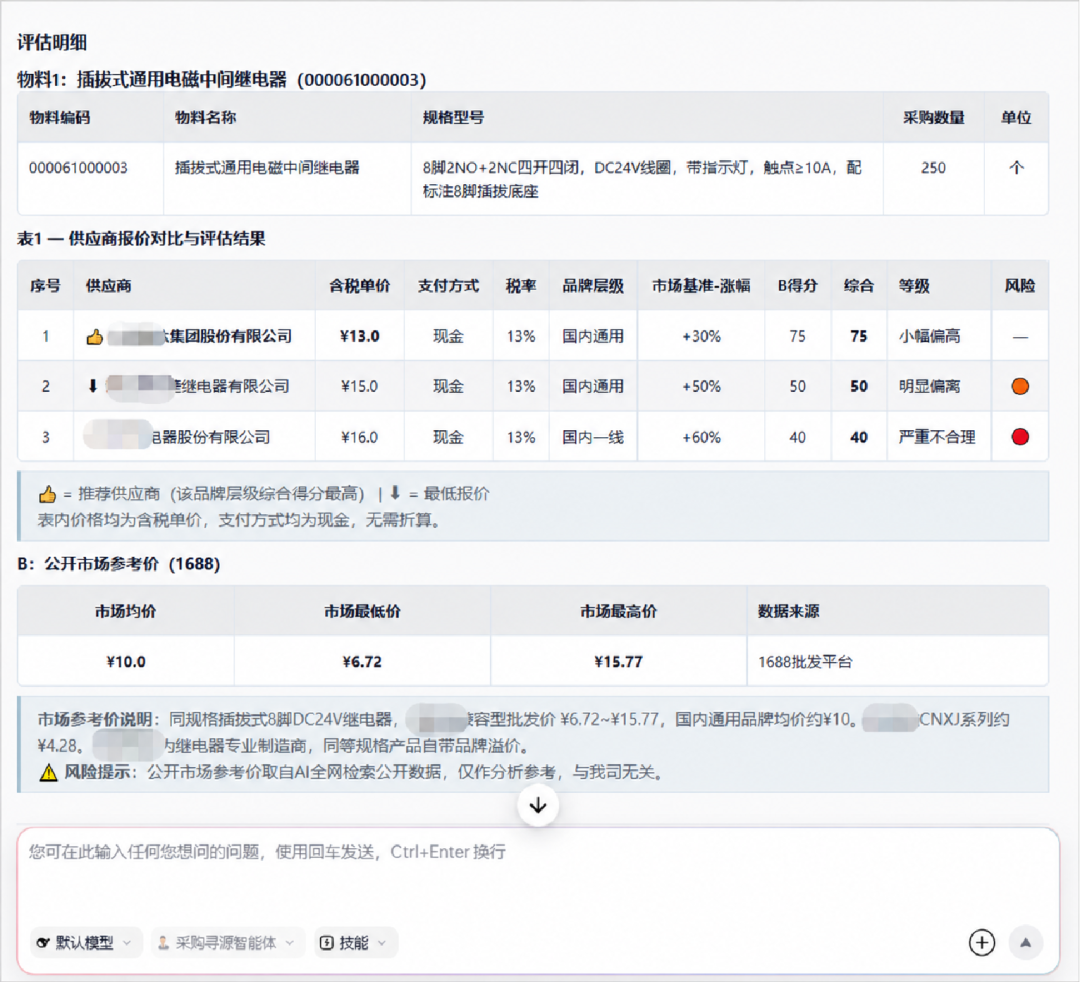Click the scroll-to-bottom arrow button
Screen dimensions: 1080x982
538,805
